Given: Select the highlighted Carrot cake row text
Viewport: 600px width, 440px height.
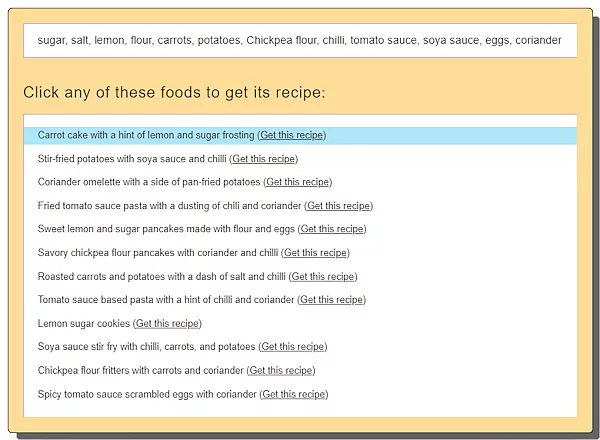Looking at the screenshot, I should (x=145, y=135).
